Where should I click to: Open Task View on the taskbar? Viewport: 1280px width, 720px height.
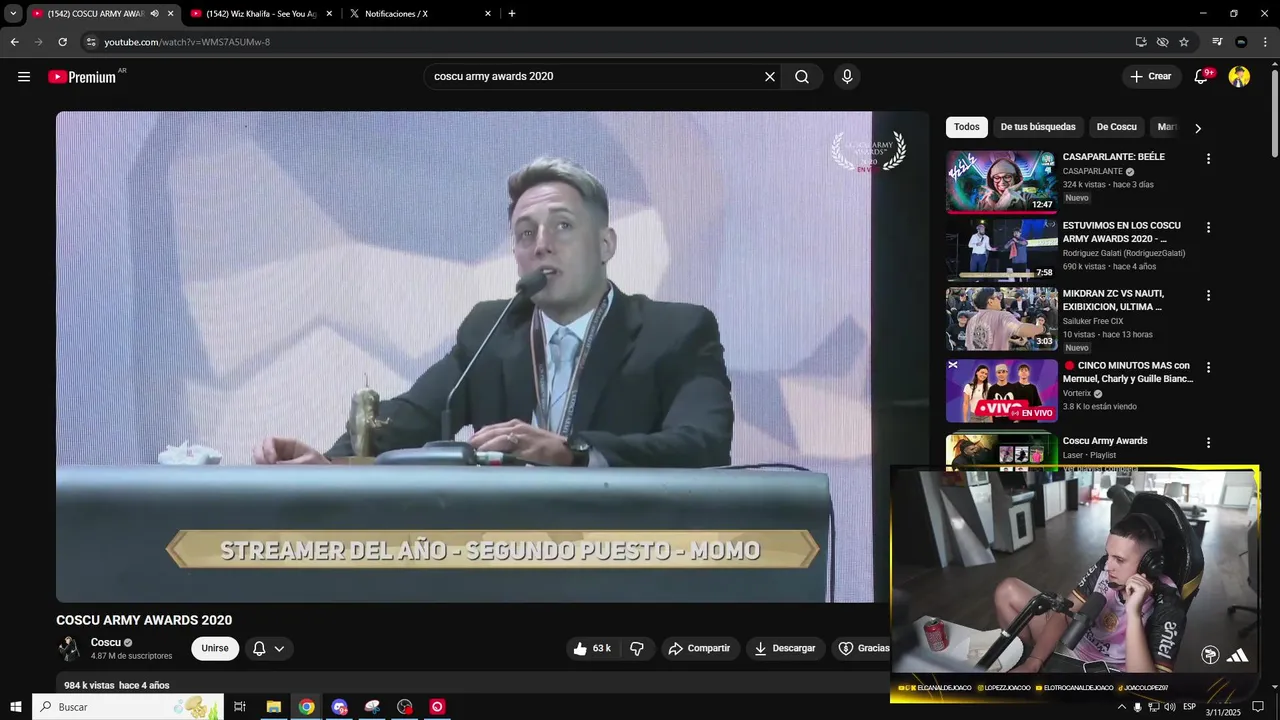point(240,707)
